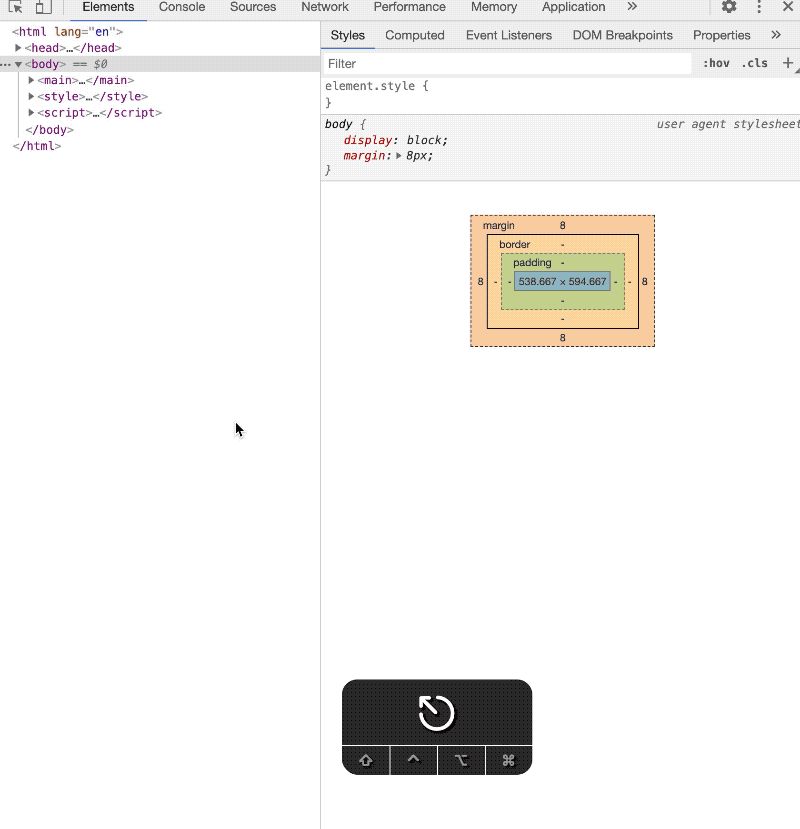
Task: Click the content size box in box model
Action: click(562, 282)
